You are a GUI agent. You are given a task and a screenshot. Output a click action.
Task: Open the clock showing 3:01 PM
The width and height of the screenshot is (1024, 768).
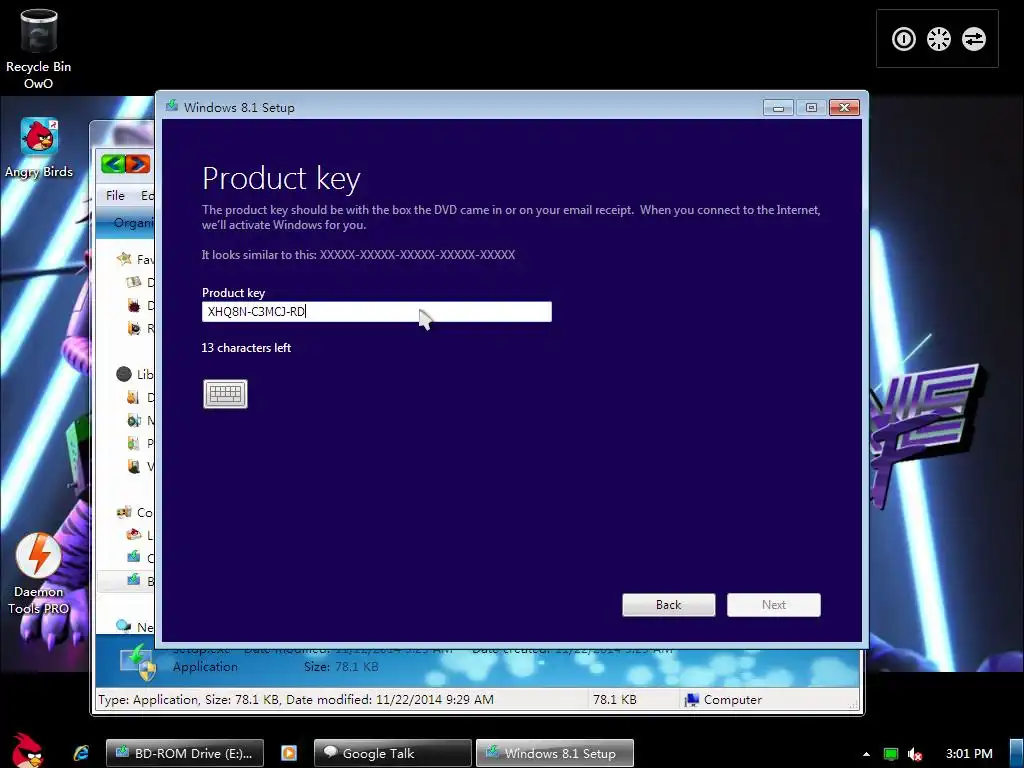969,754
